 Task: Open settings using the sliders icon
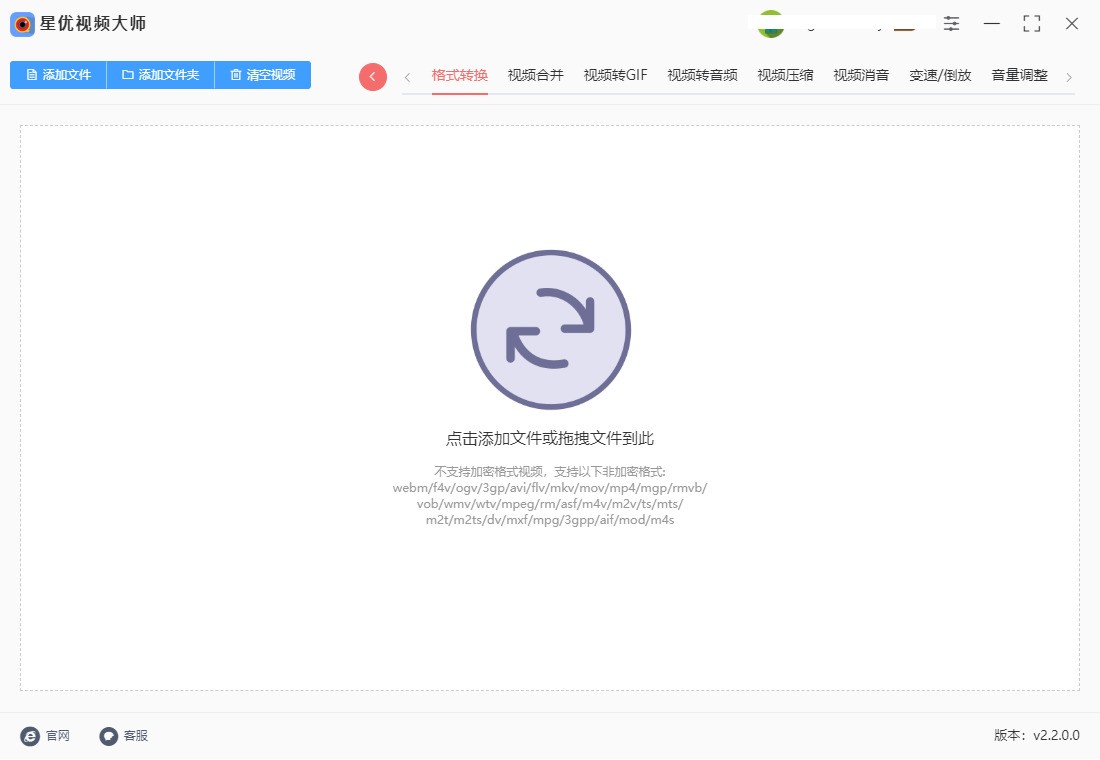point(951,23)
